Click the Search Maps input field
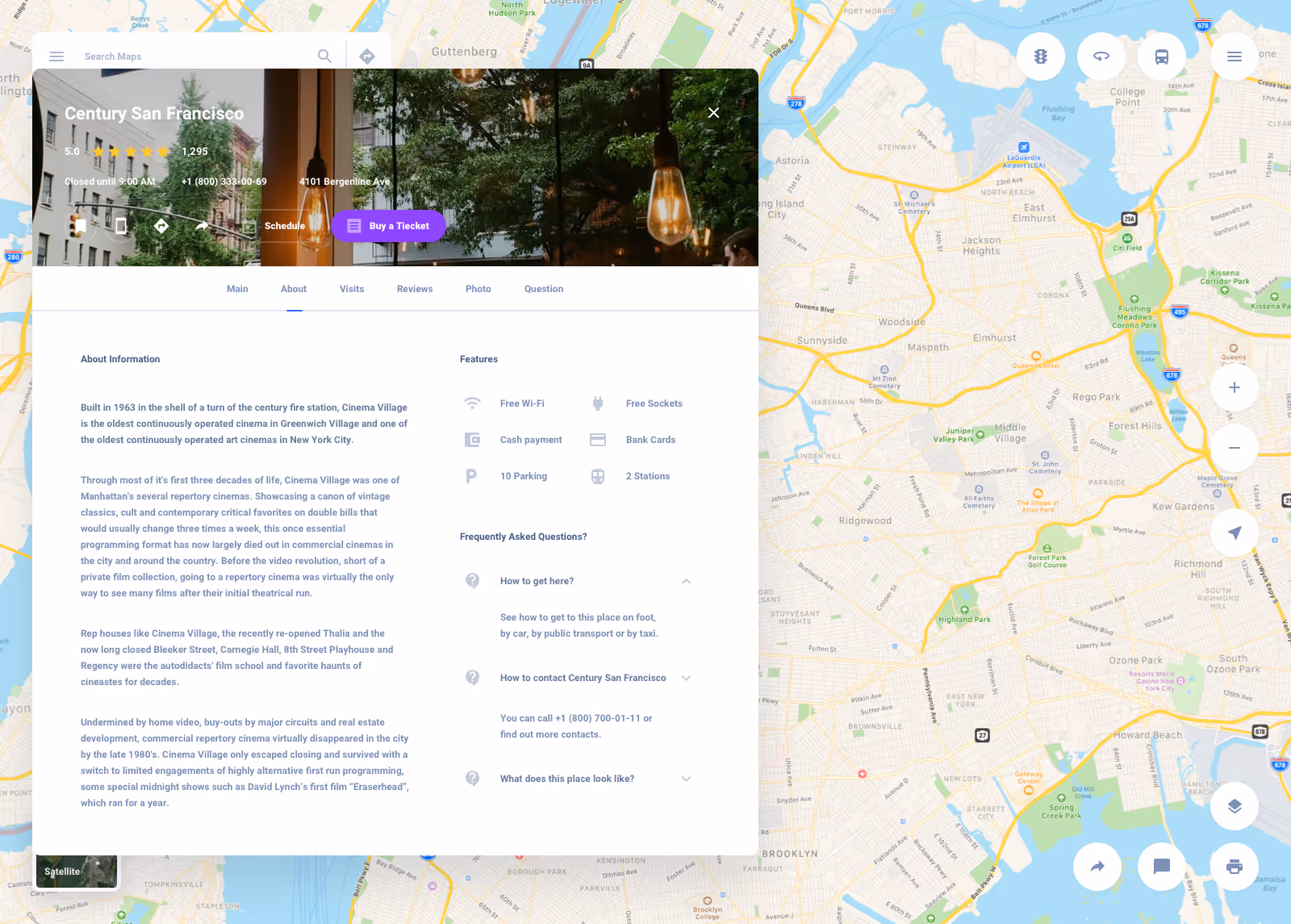 pos(194,56)
